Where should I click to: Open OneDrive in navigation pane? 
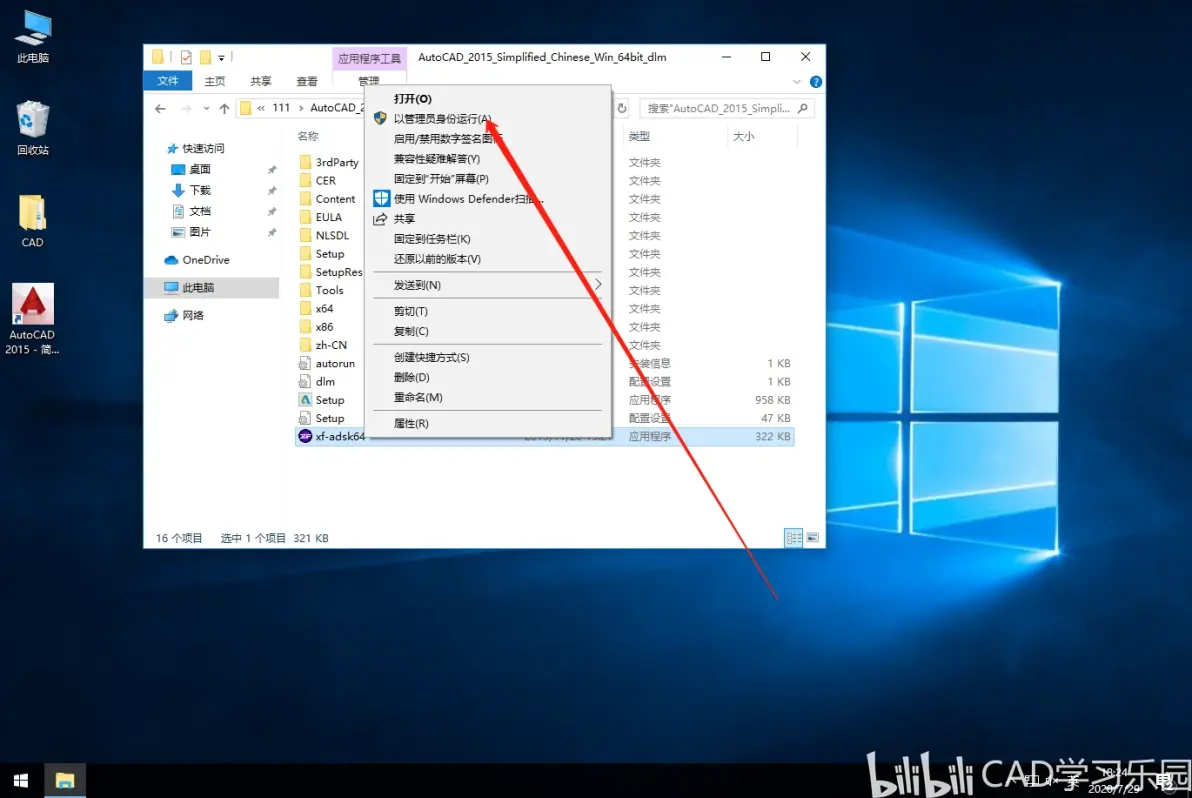tap(197, 260)
